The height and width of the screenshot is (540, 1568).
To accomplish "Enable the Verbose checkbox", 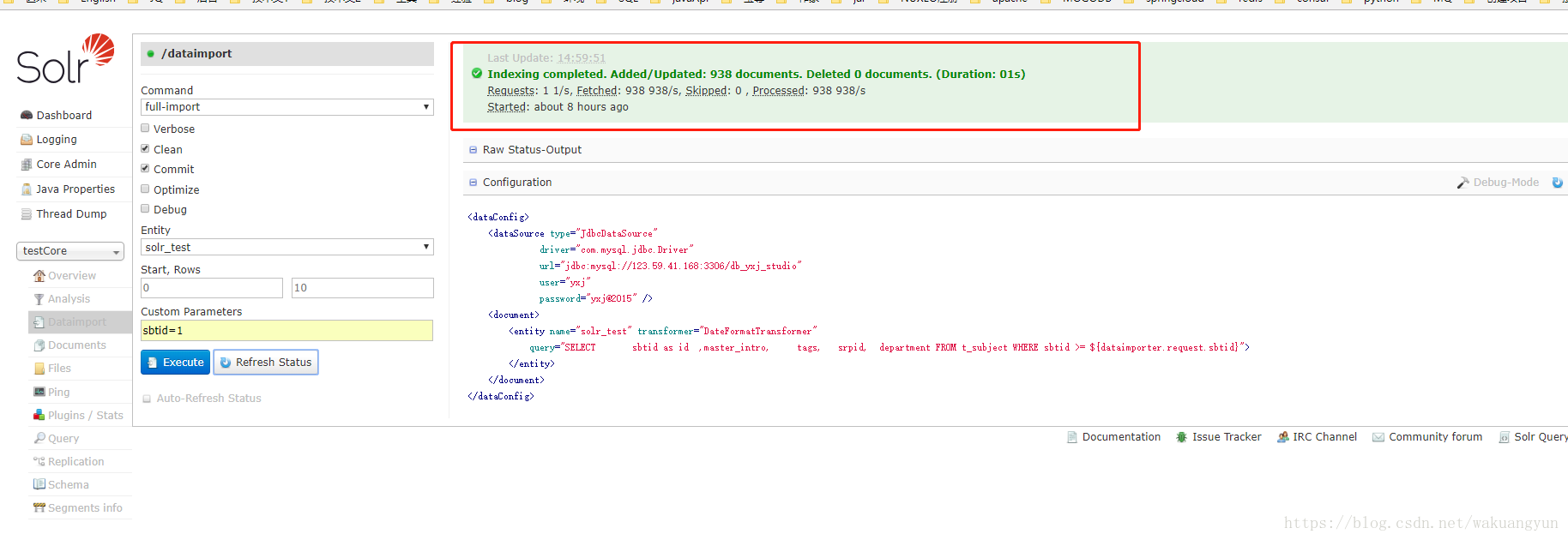I will (x=145, y=129).
